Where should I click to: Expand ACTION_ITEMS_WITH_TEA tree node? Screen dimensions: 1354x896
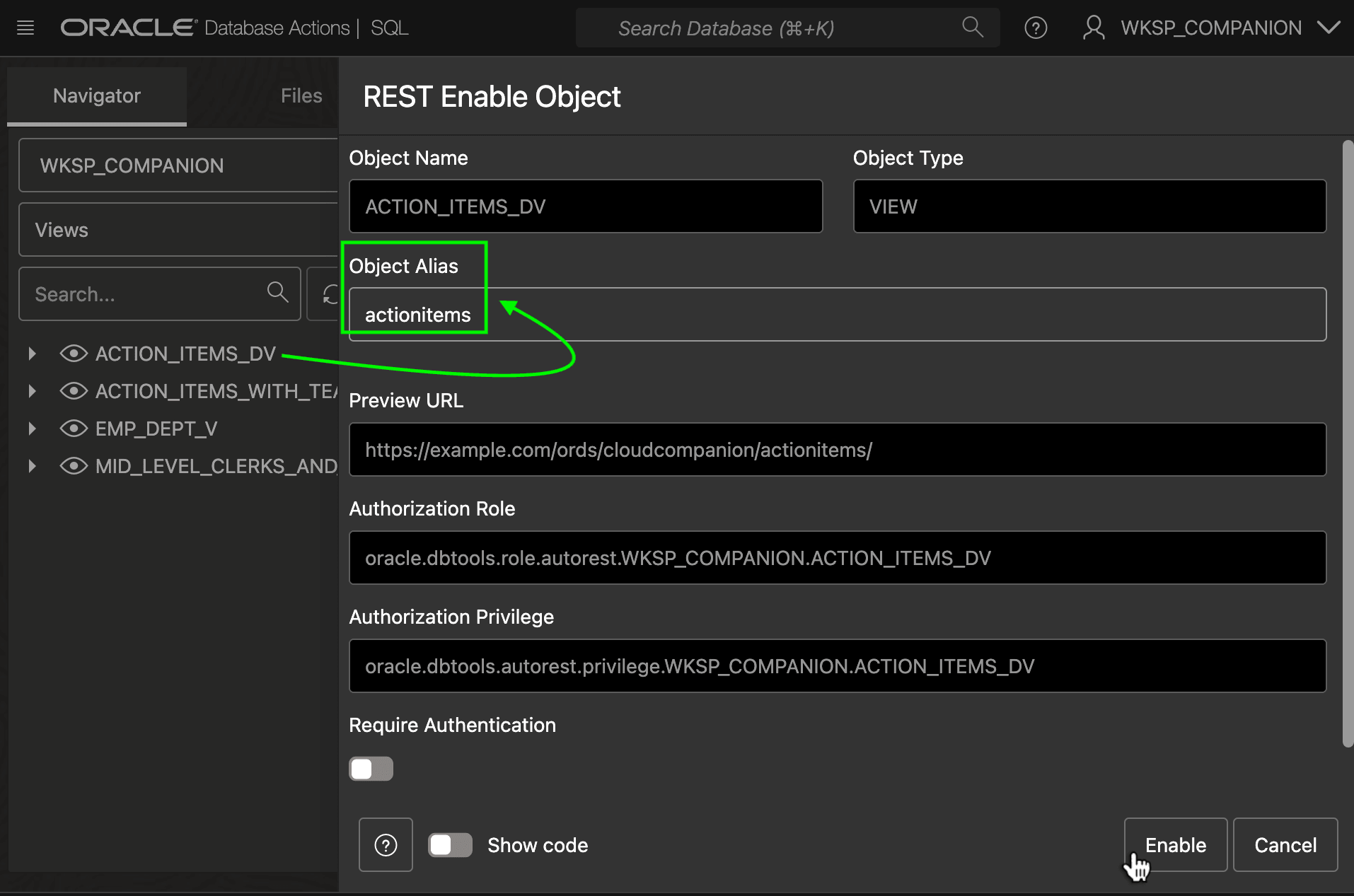32,391
